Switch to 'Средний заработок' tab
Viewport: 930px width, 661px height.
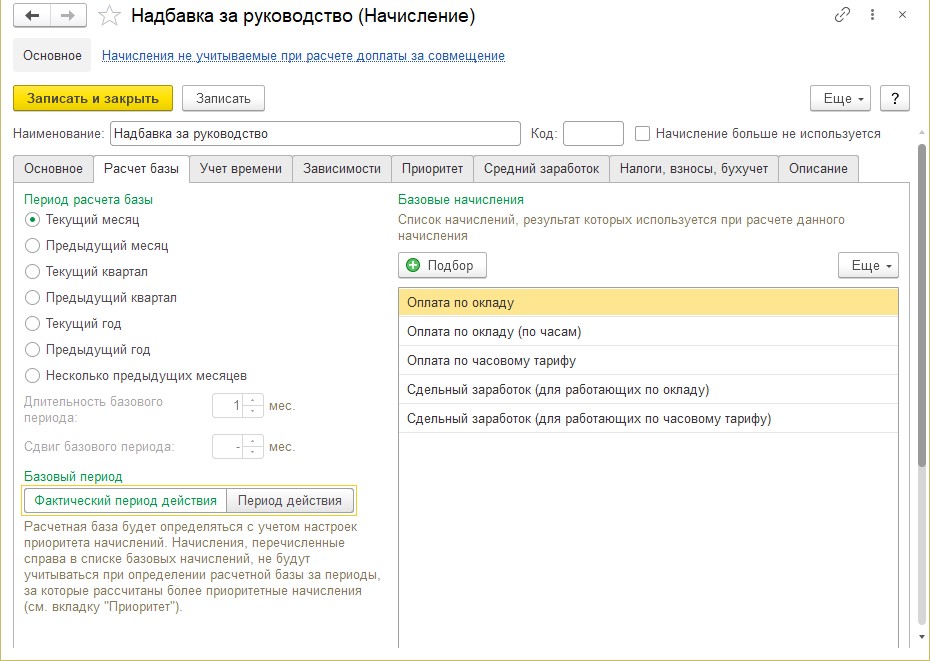[x=542, y=169]
